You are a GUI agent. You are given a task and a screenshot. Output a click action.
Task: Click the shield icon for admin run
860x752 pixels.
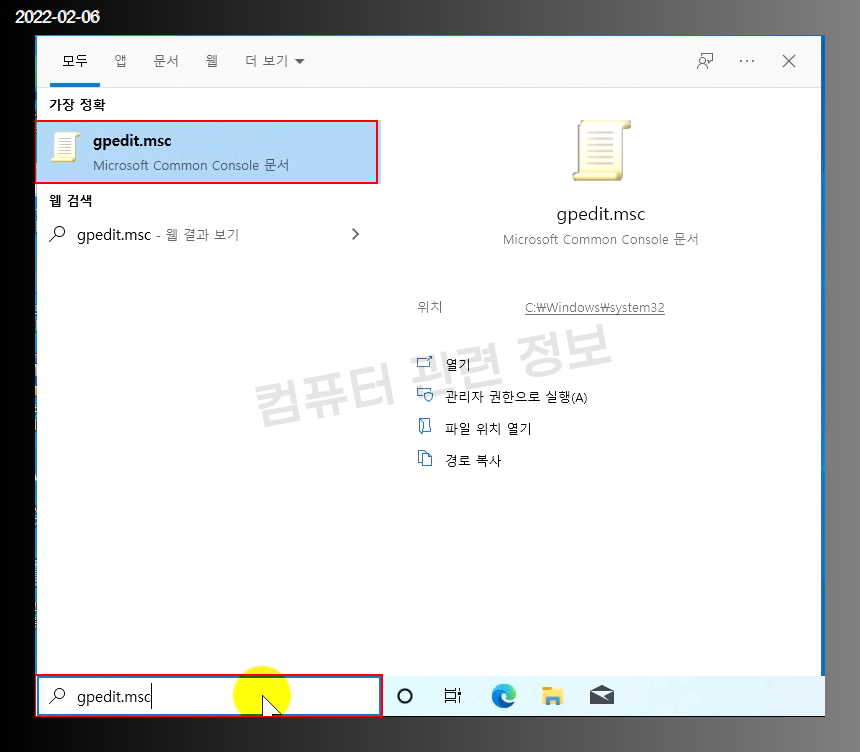[425, 394]
